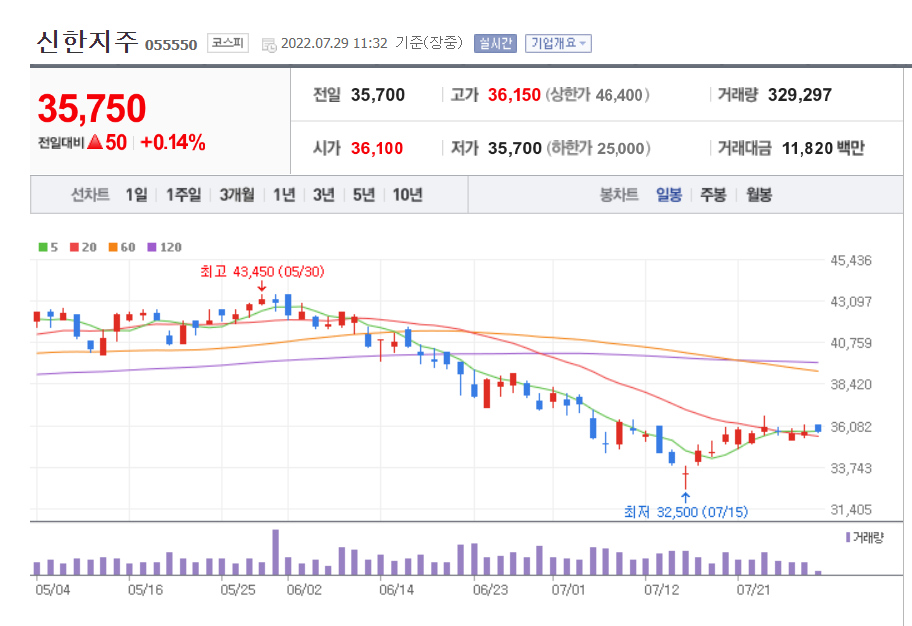Click the +0.14% change rate
This screenshot has height=626, width=912.
173,142
